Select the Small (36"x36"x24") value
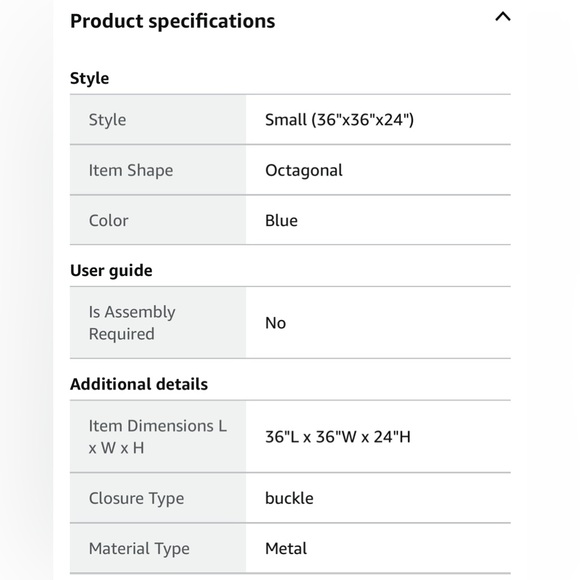580x580 pixels. click(x=339, y=120)
